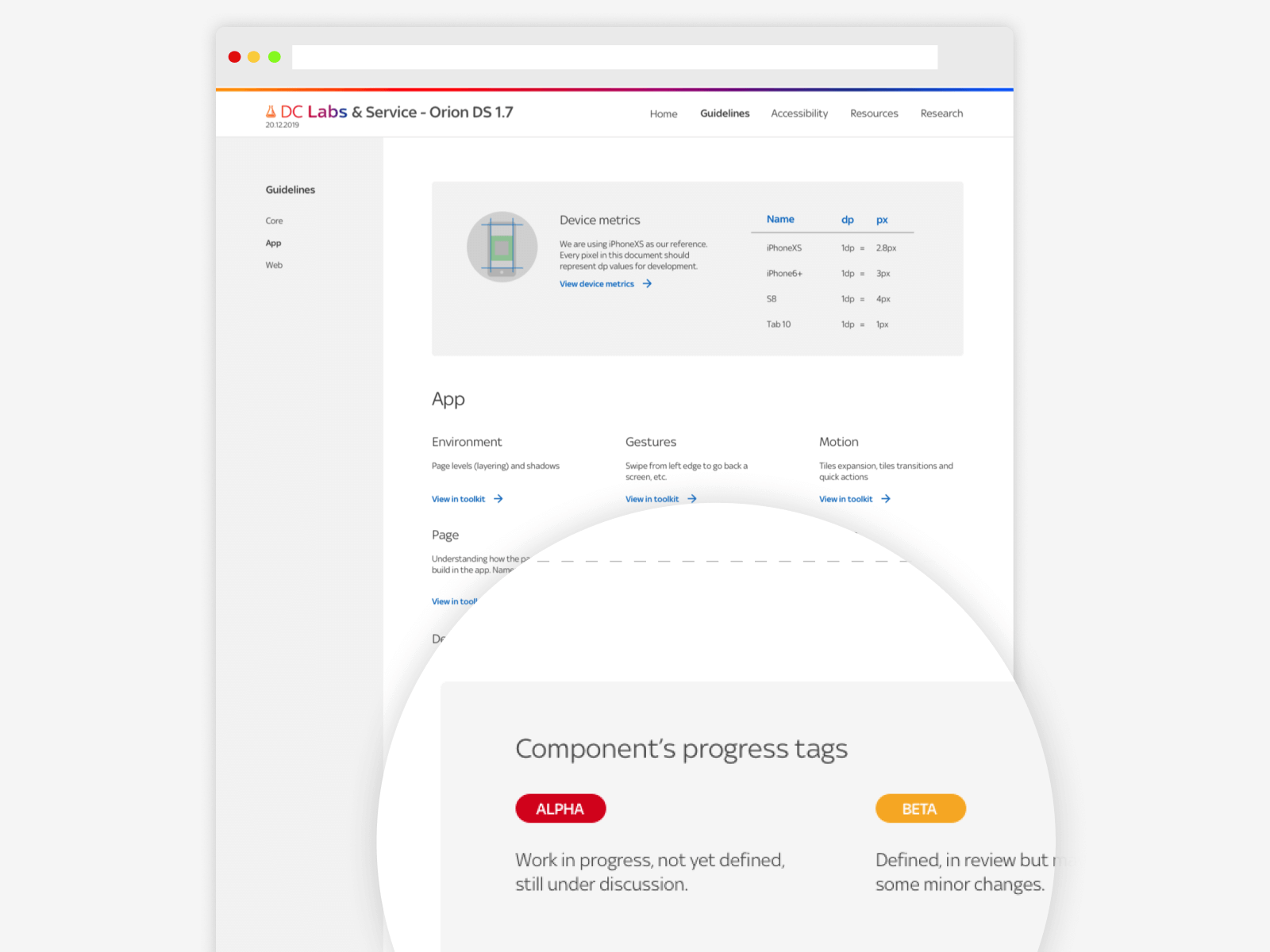Open the Accessibility page

pos(799,113)
